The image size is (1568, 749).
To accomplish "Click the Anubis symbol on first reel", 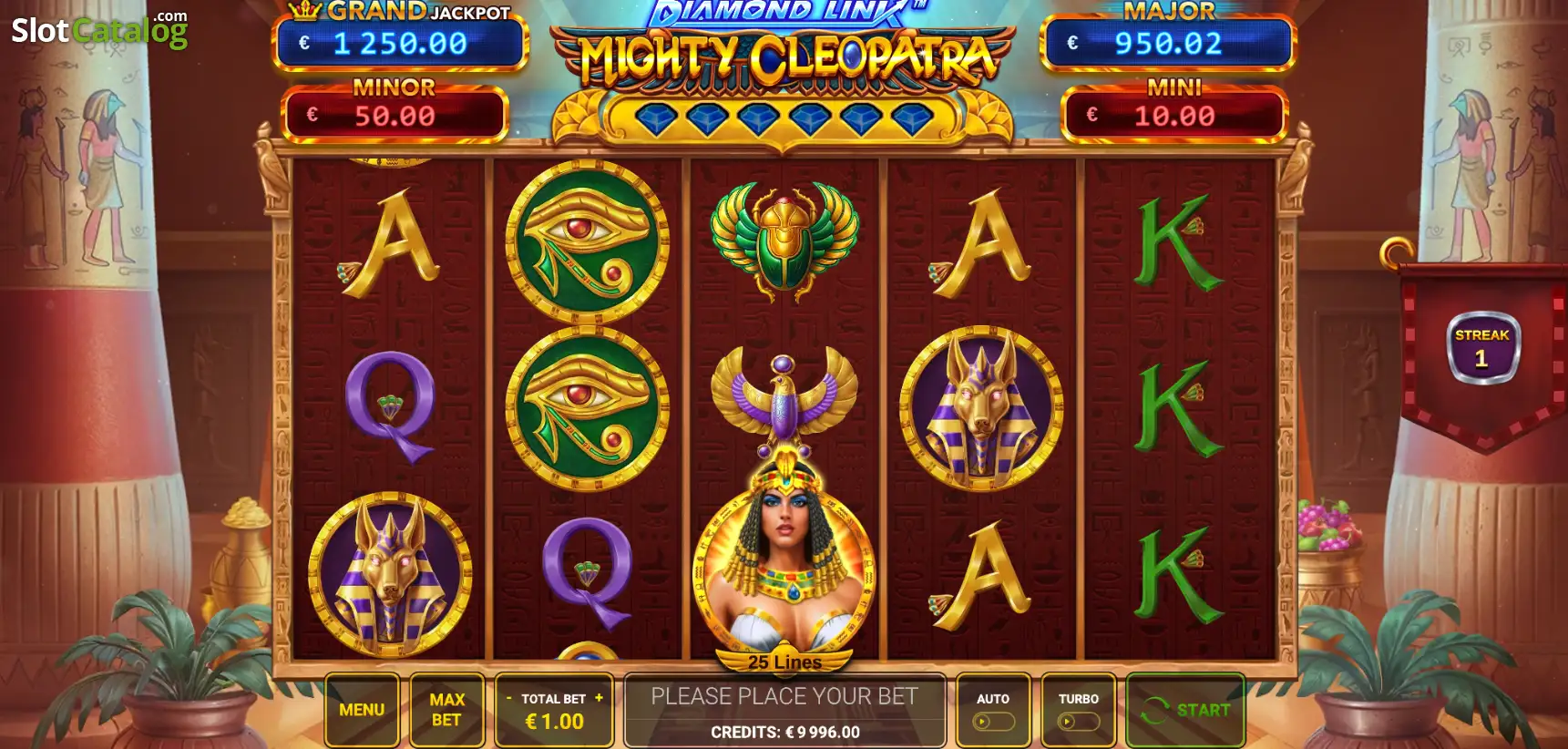I will pyautogui.click(x=390, y=574).
